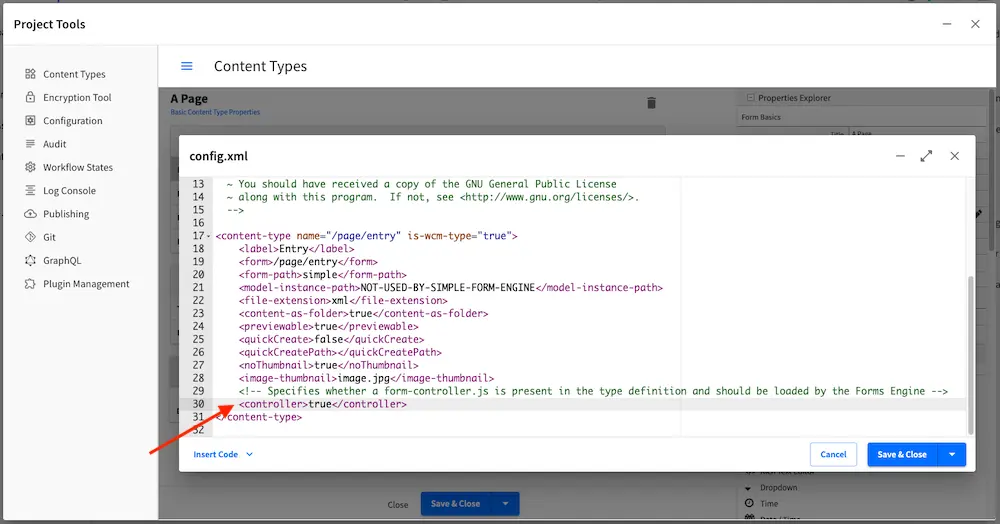Click the Content Types grid icon
The width and height of the screenshot is (1000, 524).
(30, 74)
